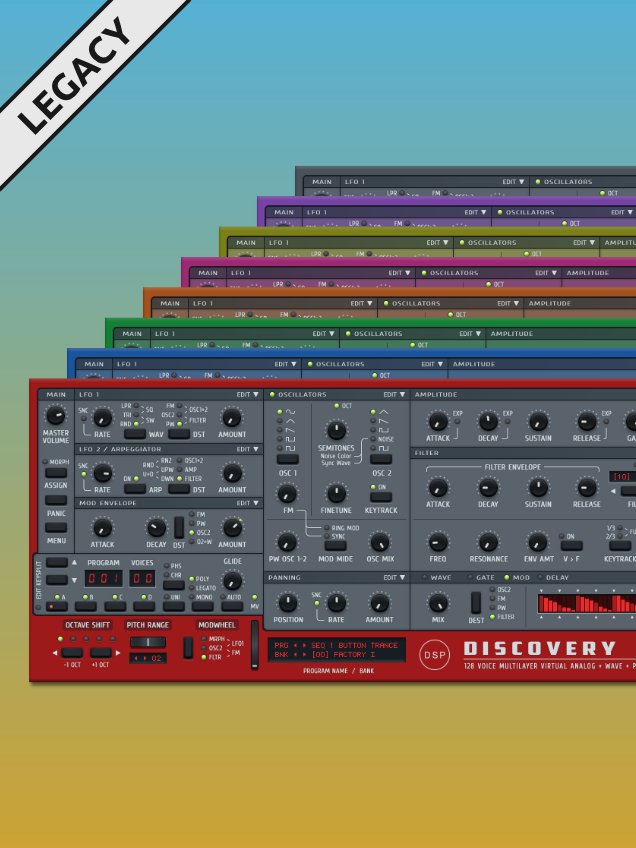The width and height of the screenshot is (636, 848).
Task: Click the PROGRAM number display 001
Action: (x=103, y=579)
